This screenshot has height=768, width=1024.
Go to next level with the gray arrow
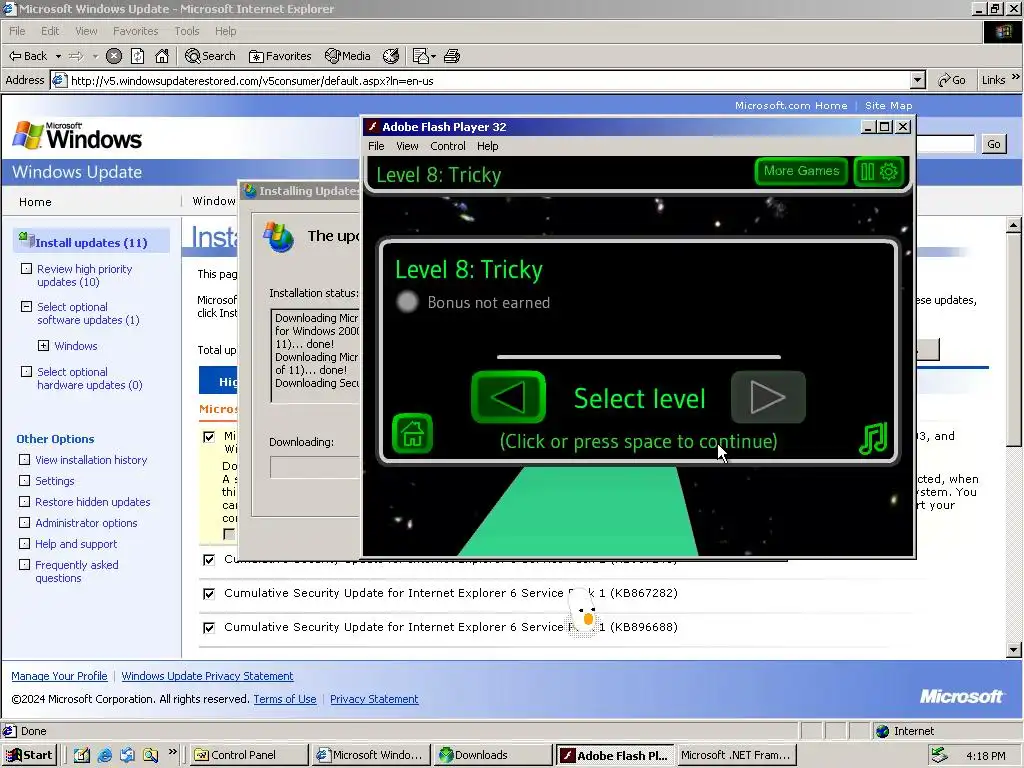click(x=768, y=397)
